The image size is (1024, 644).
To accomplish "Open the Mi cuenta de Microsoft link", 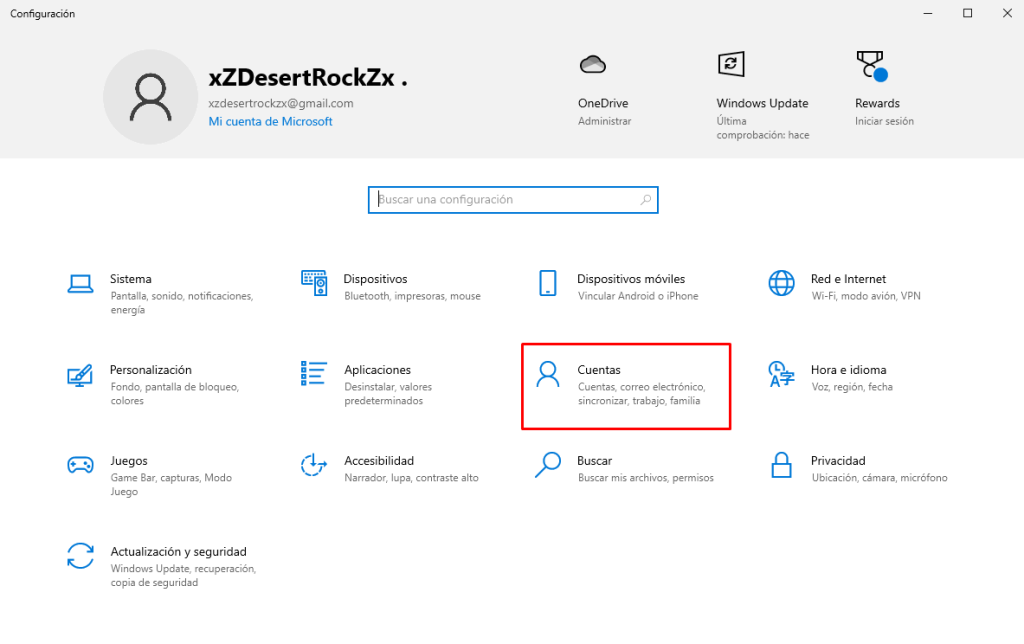I will tap(270, 122).
